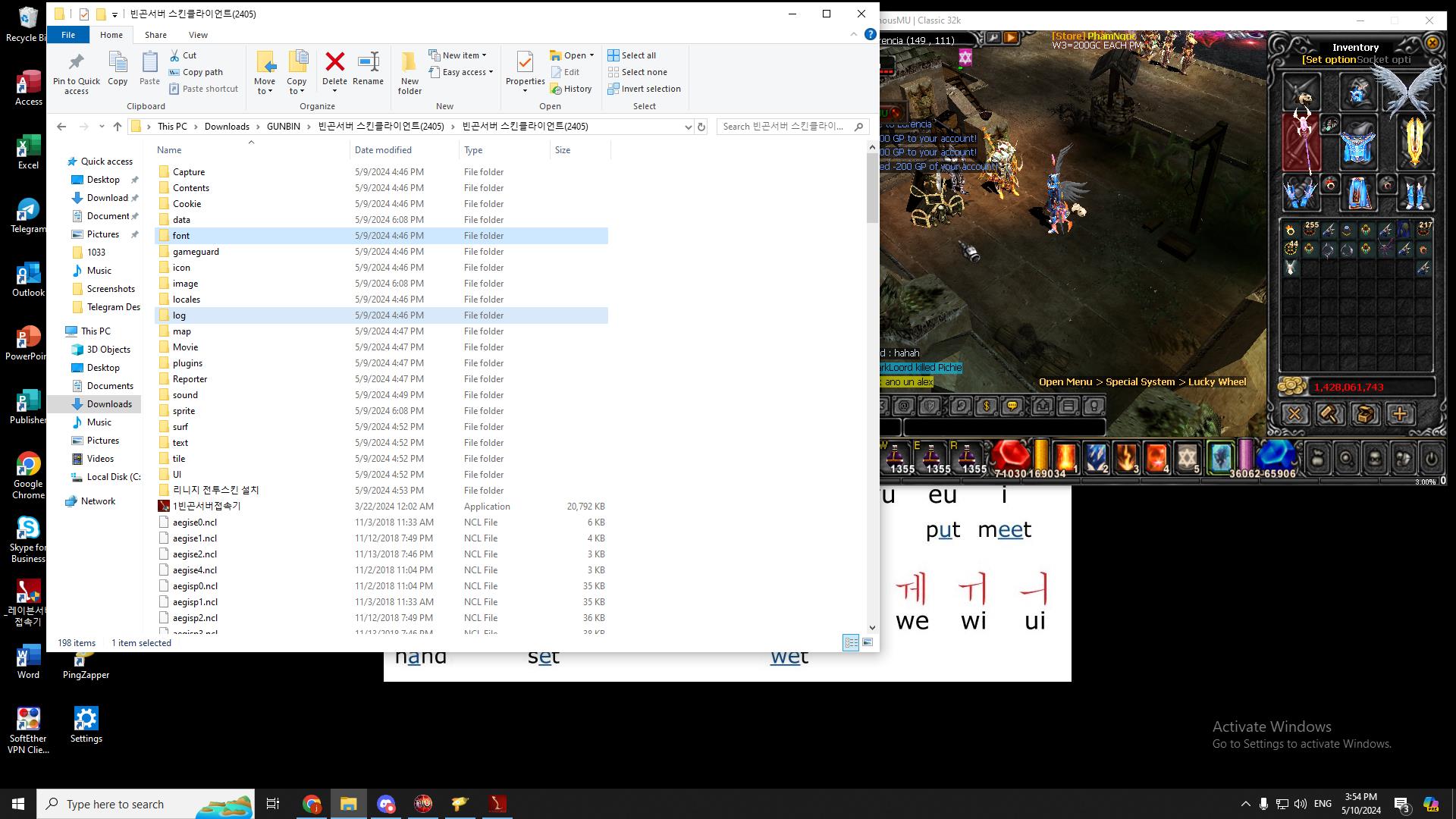Click the W potion slot in game bar
1456x819 pixels.
(896, 457)
